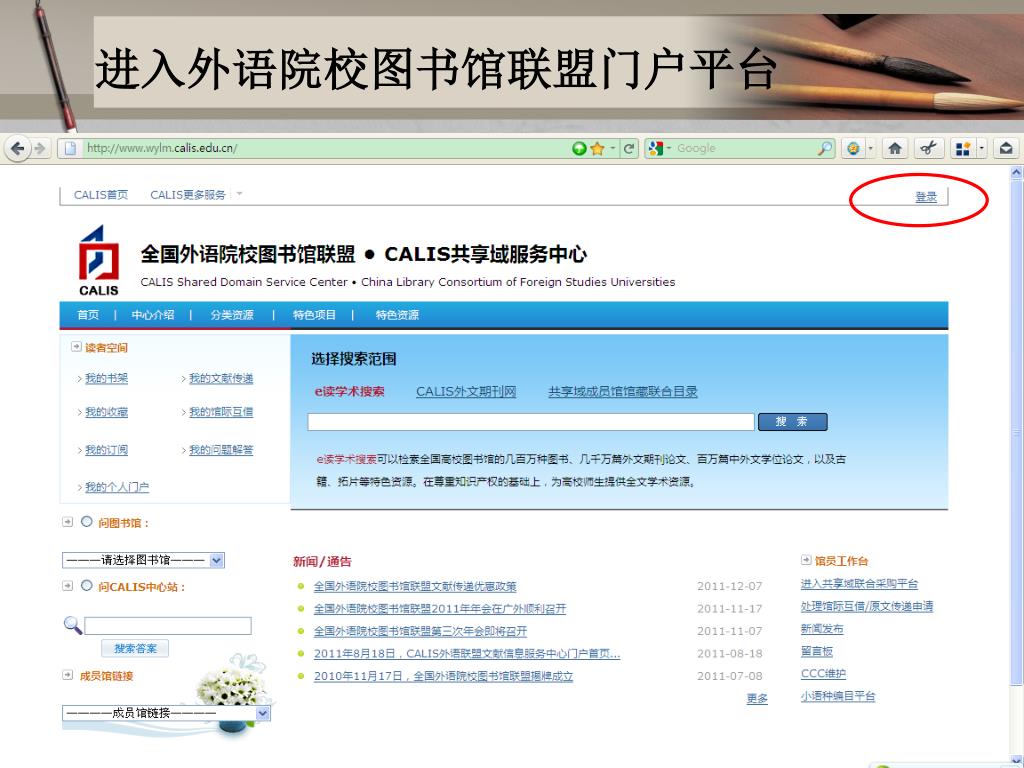
Task: Open 我的个人门户 link
Action: [117, 487]
